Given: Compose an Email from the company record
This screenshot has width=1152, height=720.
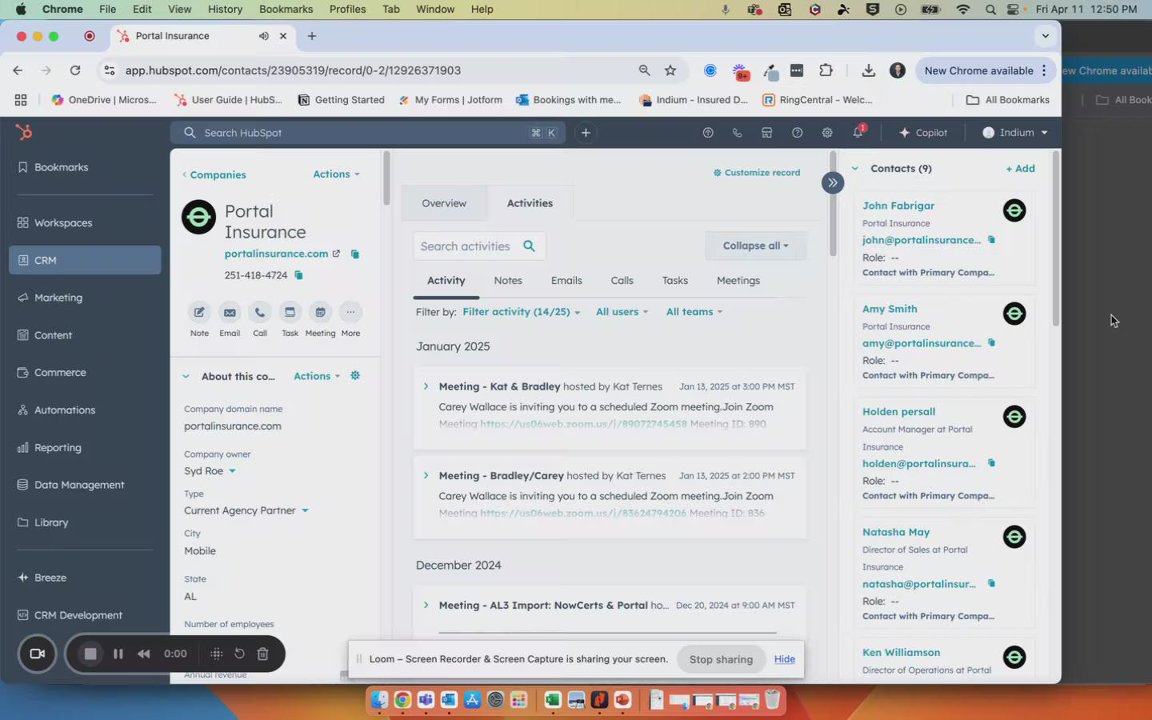Looking at the screenshot, I should pos(229,312).
